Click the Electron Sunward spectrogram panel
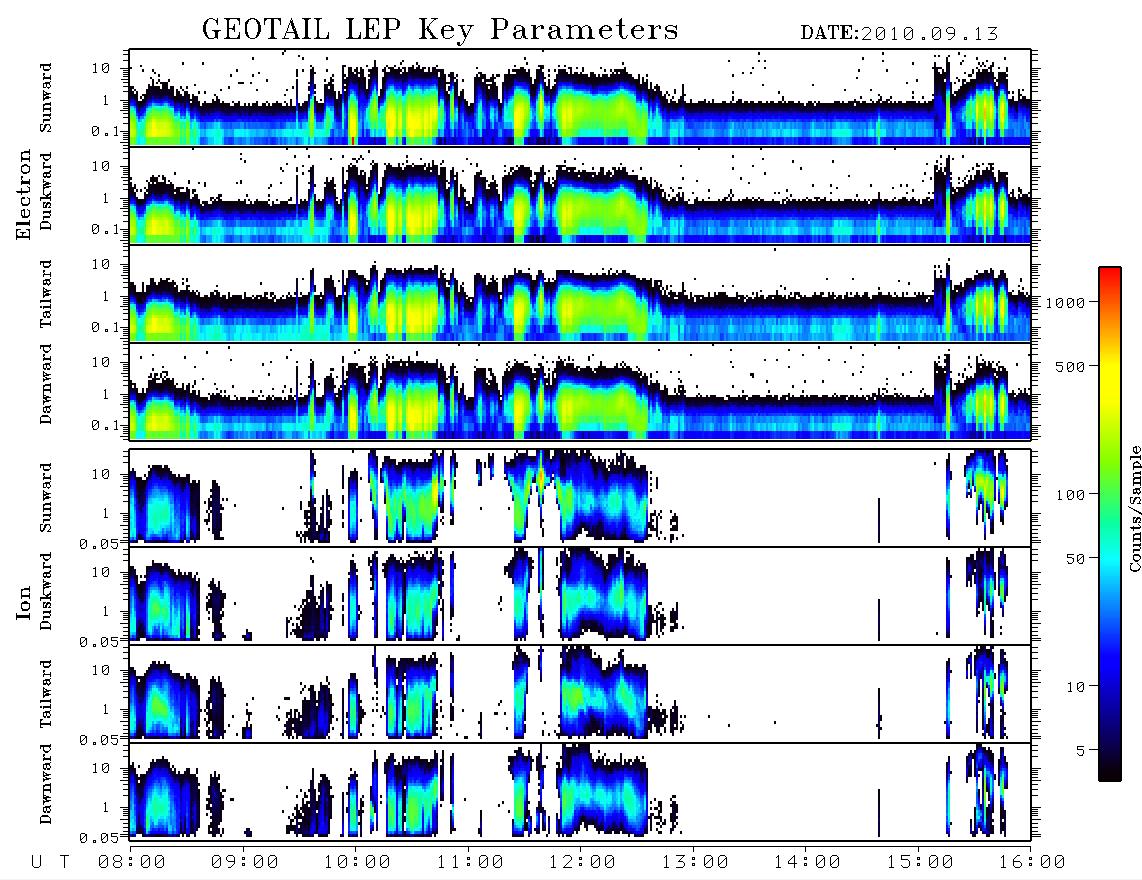Viewport: 1142px width, 880px height. click(580, 98)
